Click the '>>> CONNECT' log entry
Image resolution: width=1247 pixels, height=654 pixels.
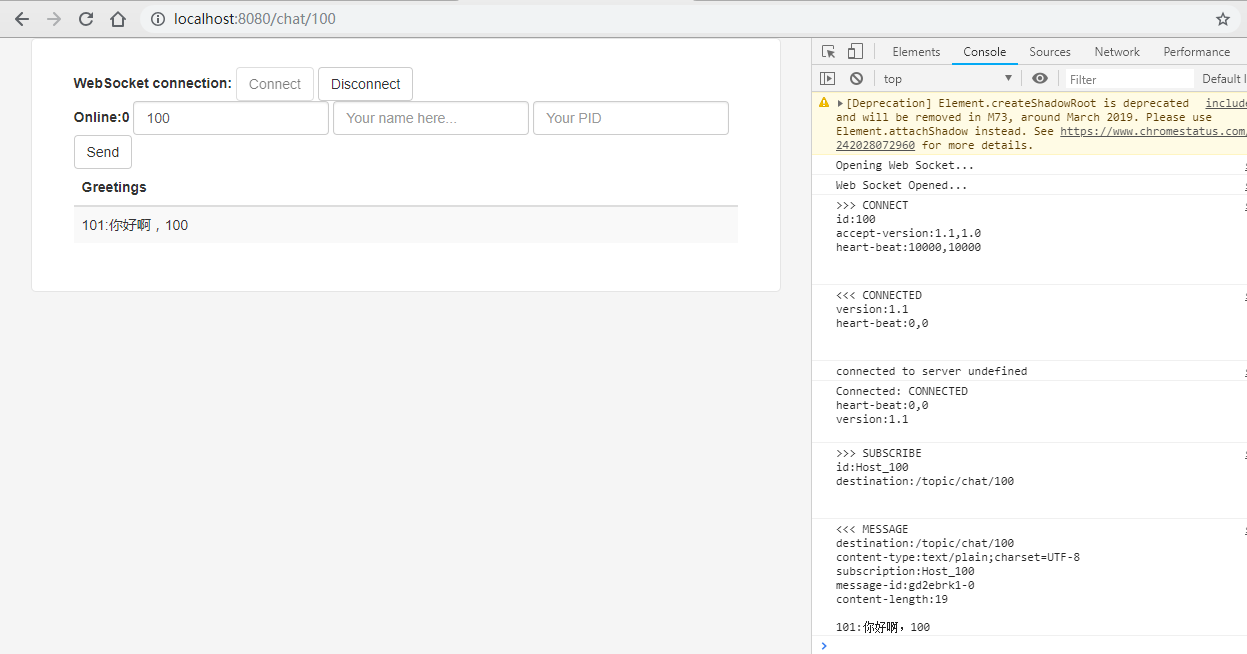[872, 205]
